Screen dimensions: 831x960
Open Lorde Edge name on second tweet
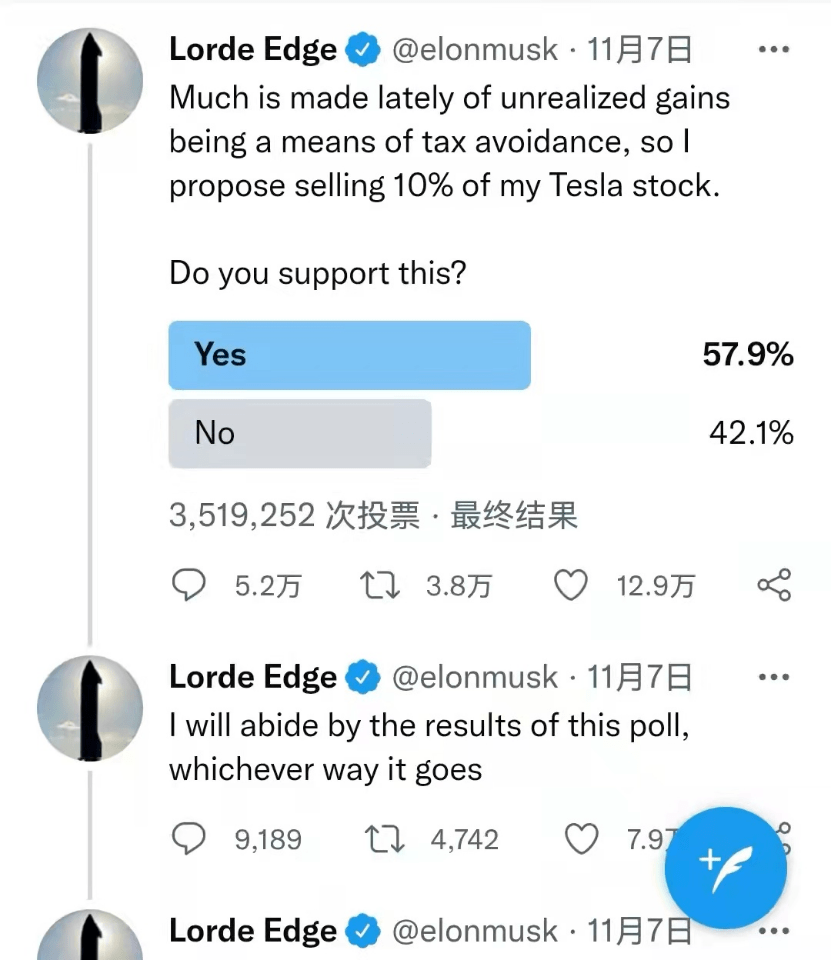(x=253, y=678)
